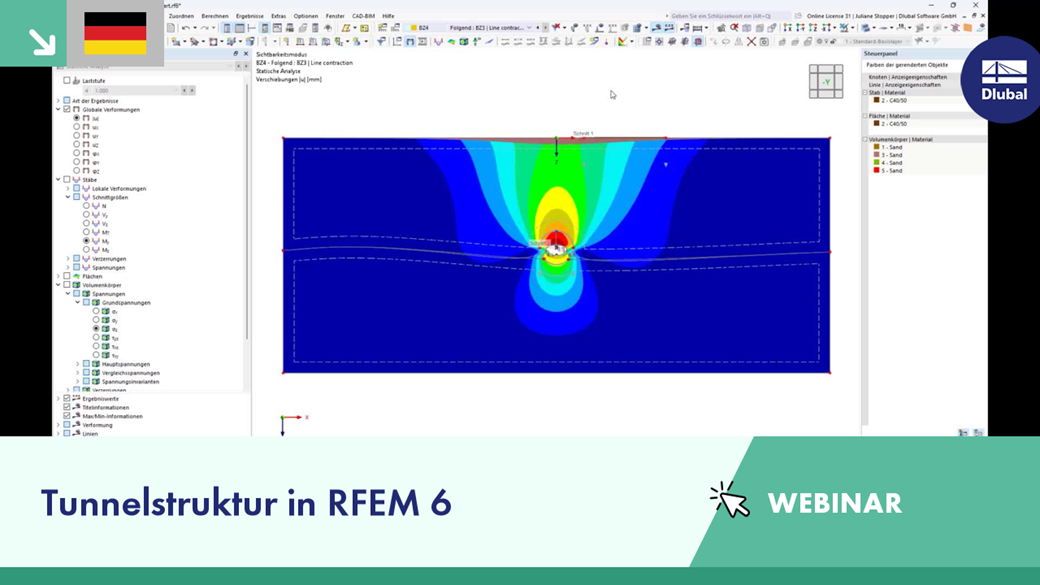Screen dimensions: 1040x585
Task: Click the red X delete icon
Action: tap(751, 41)
